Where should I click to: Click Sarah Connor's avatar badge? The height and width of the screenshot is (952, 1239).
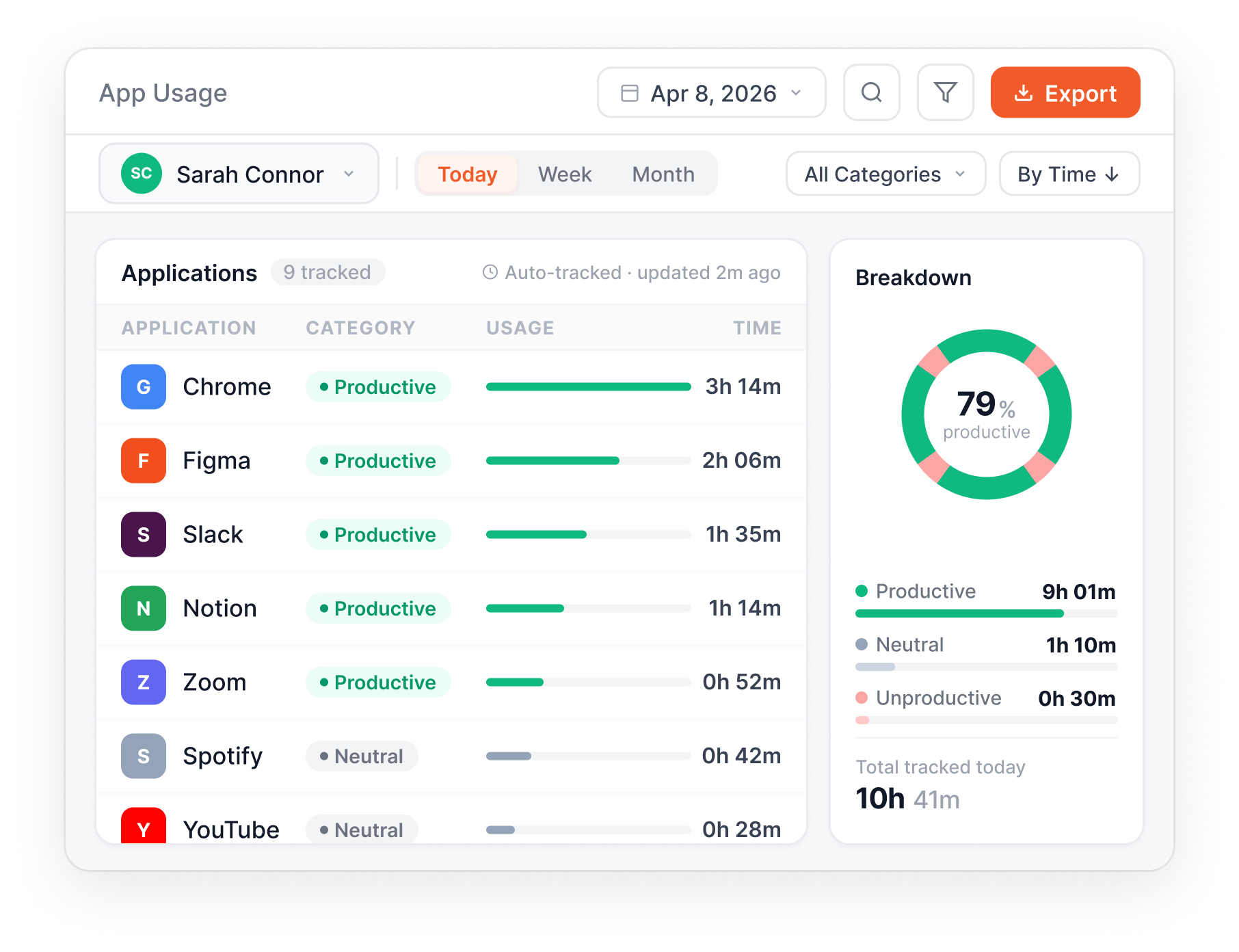tap(142, 173)
